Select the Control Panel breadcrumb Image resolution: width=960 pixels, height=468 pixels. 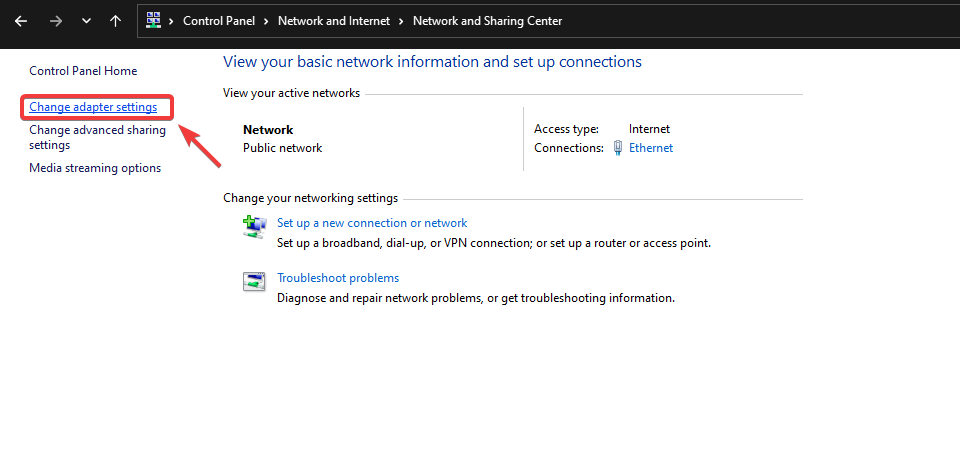pos(219,21)
